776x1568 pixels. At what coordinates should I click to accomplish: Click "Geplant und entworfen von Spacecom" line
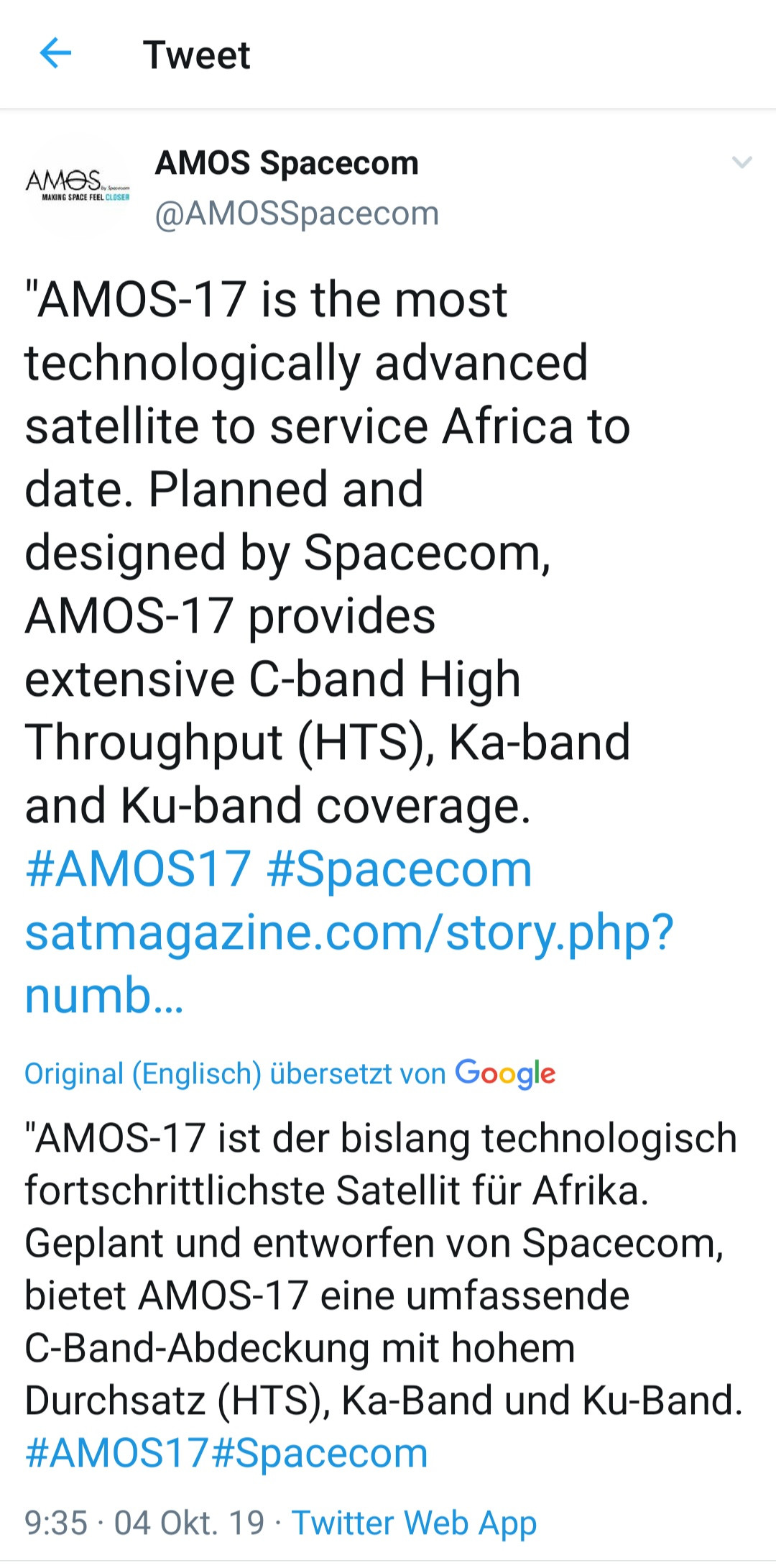(374, 1243)
